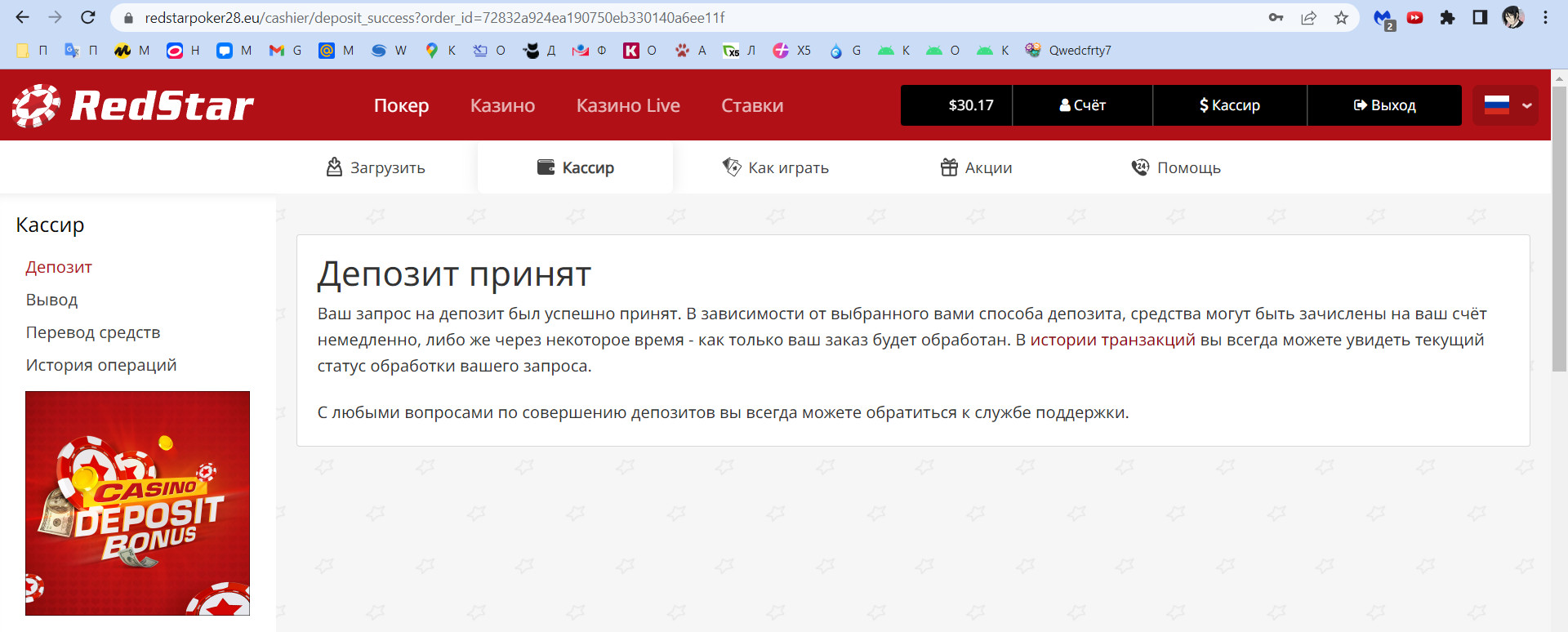1568x632 pixels.
Task: Open the orange @ Mail bookmark
Action: pos(336,51)
